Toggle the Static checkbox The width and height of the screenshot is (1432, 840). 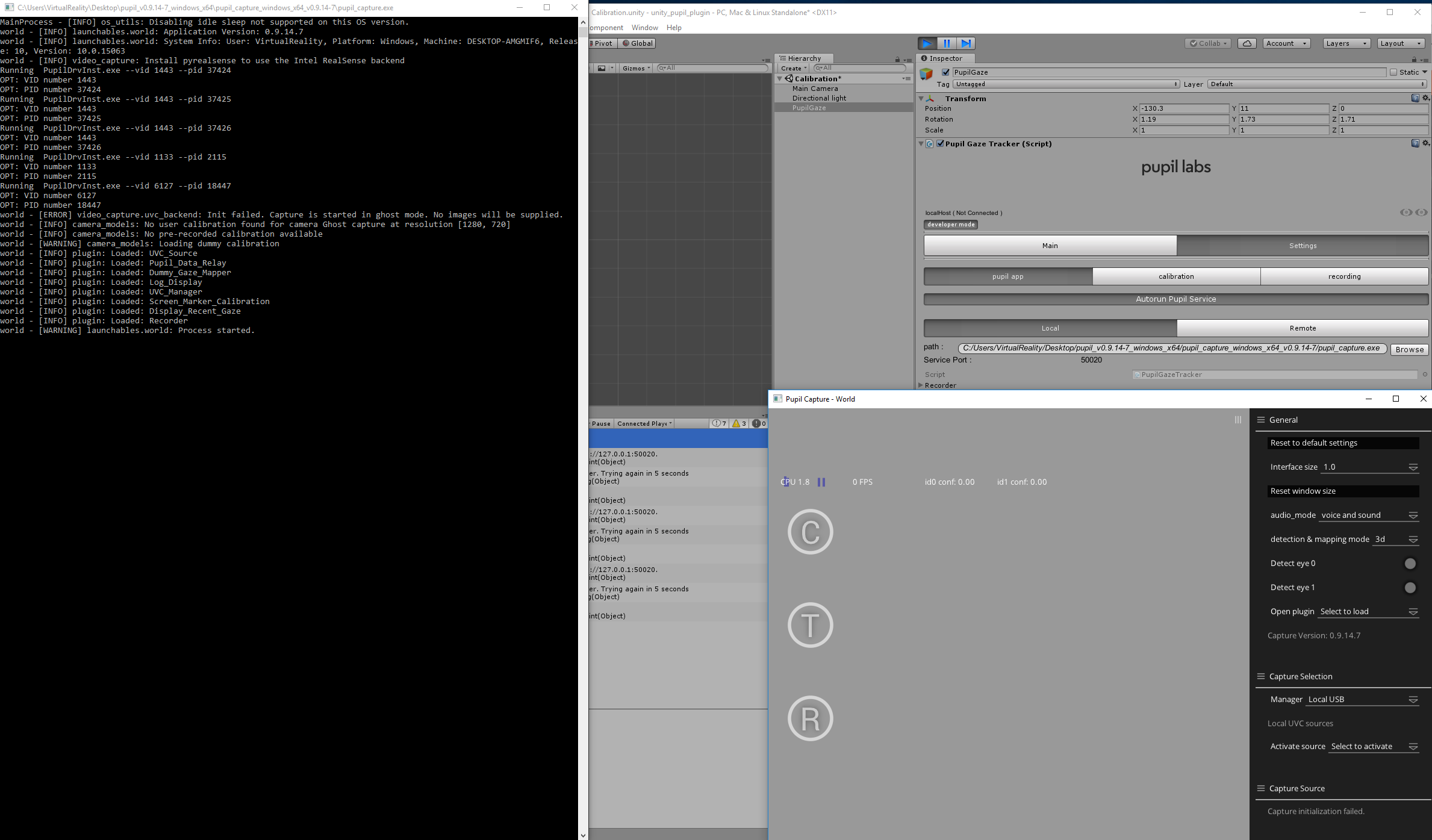[x=1393, y=72]
